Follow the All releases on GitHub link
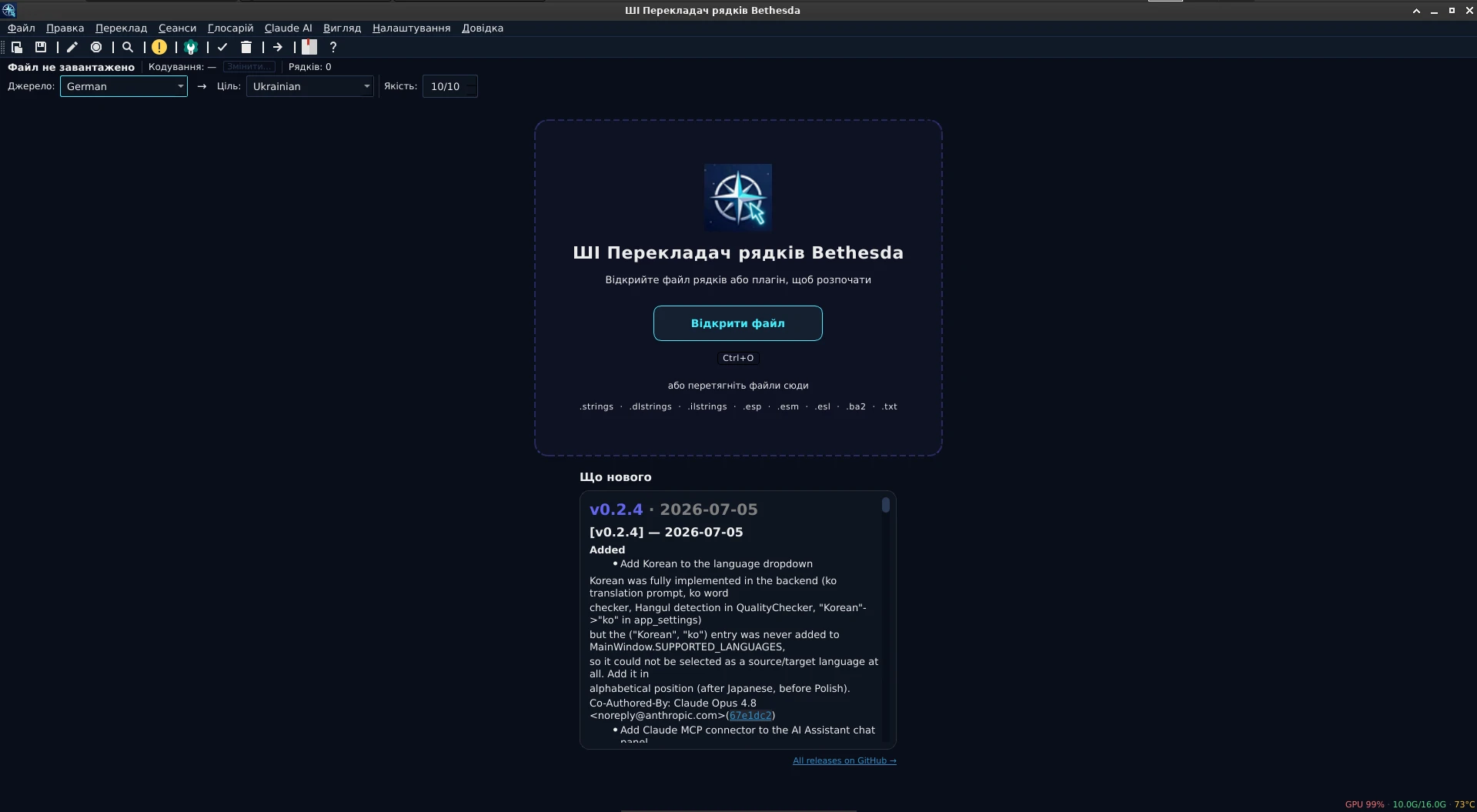This screenshot has height=812, width=1477. tap(844, 760)
